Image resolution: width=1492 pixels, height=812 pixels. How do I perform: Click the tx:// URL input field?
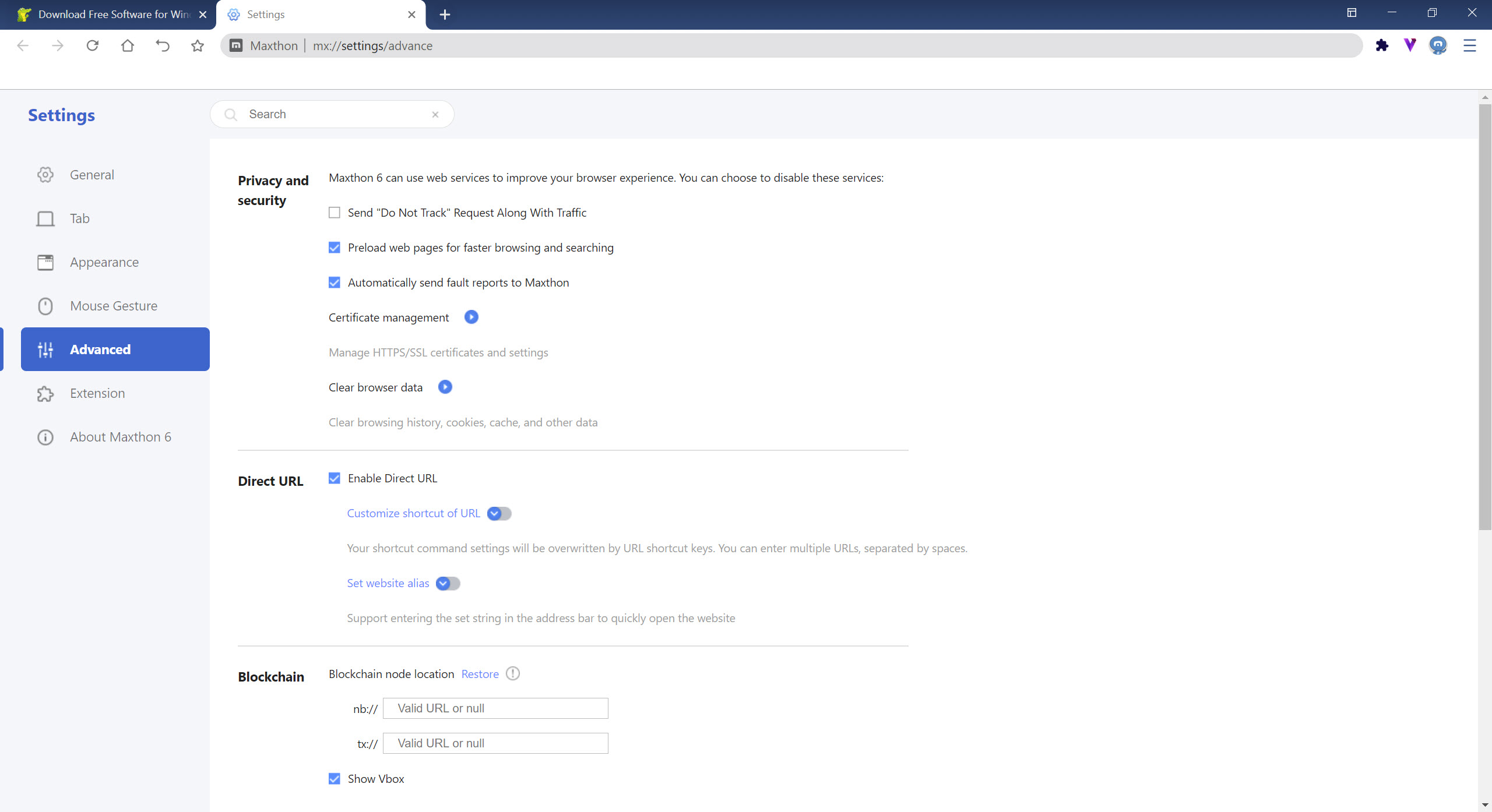click(x=495, y=743)
